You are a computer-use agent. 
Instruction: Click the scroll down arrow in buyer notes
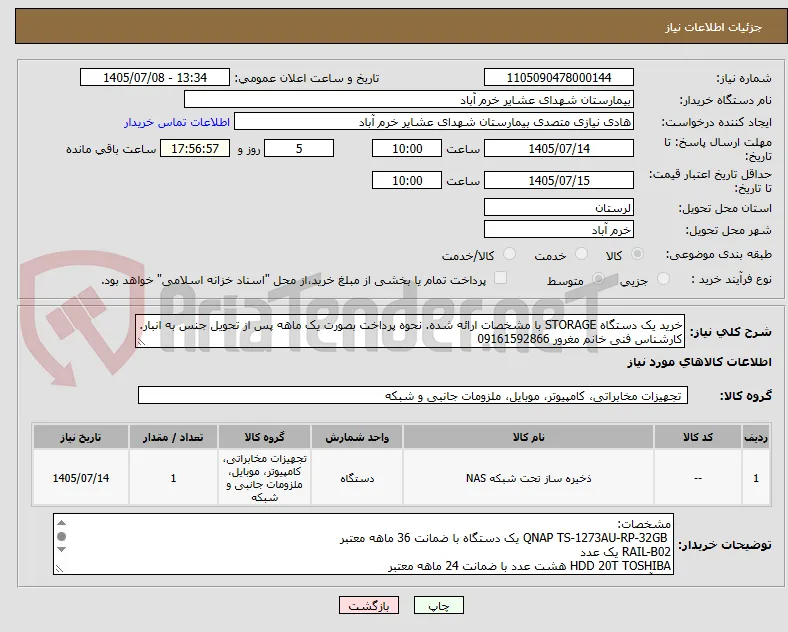click(x=61, y=550)
